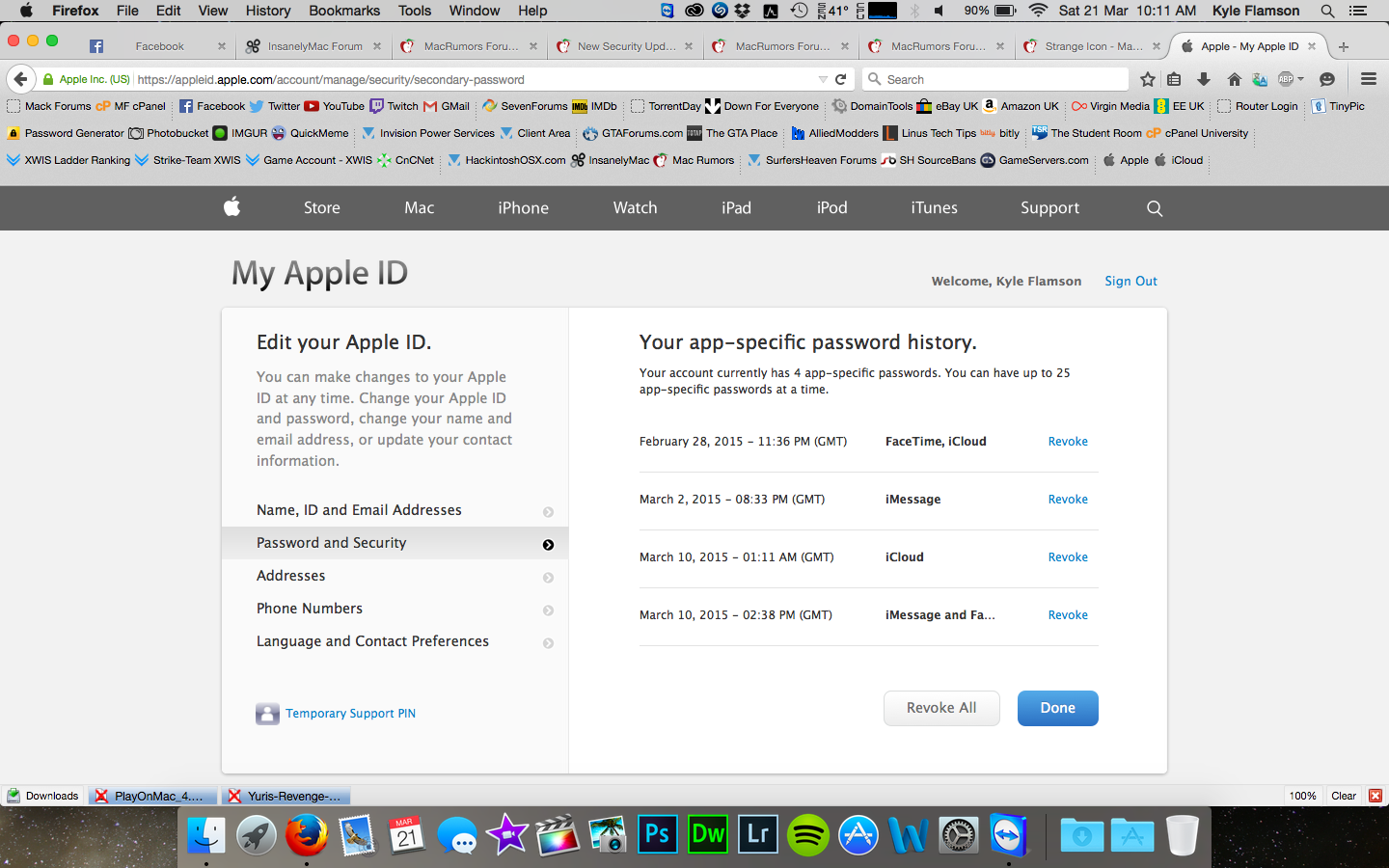Launch Launchpad rocket icon in Dock
Viewport: 1389px width, 868px height.
pyautogui.click(x=257, y=835)
